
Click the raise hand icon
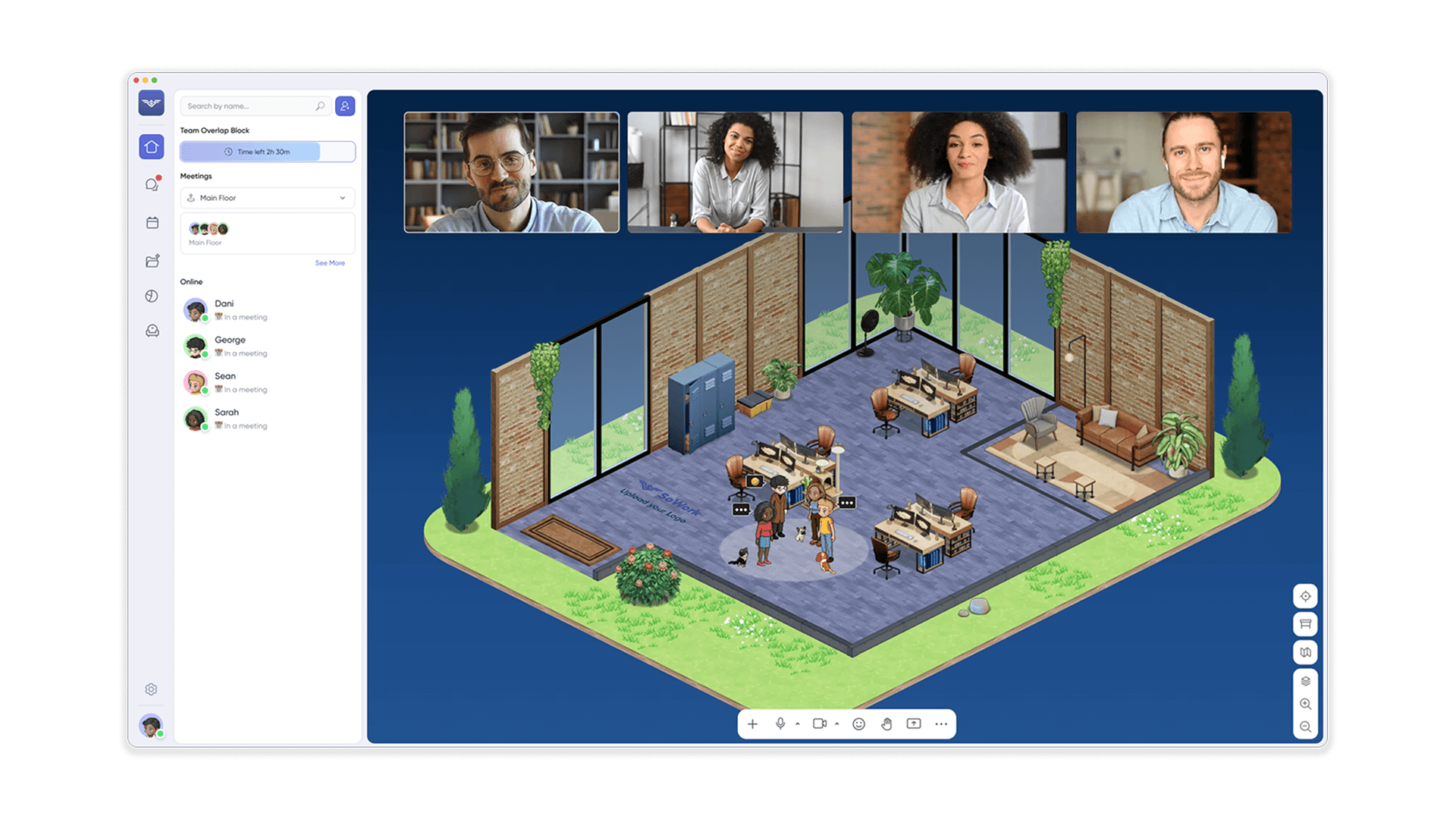pyautogui.click(x=886, y=724)
